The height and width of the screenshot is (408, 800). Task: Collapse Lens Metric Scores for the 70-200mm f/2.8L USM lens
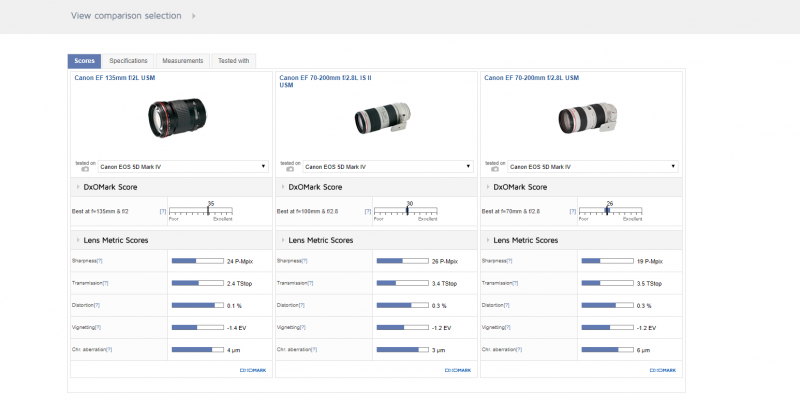(x=487, y=240)
